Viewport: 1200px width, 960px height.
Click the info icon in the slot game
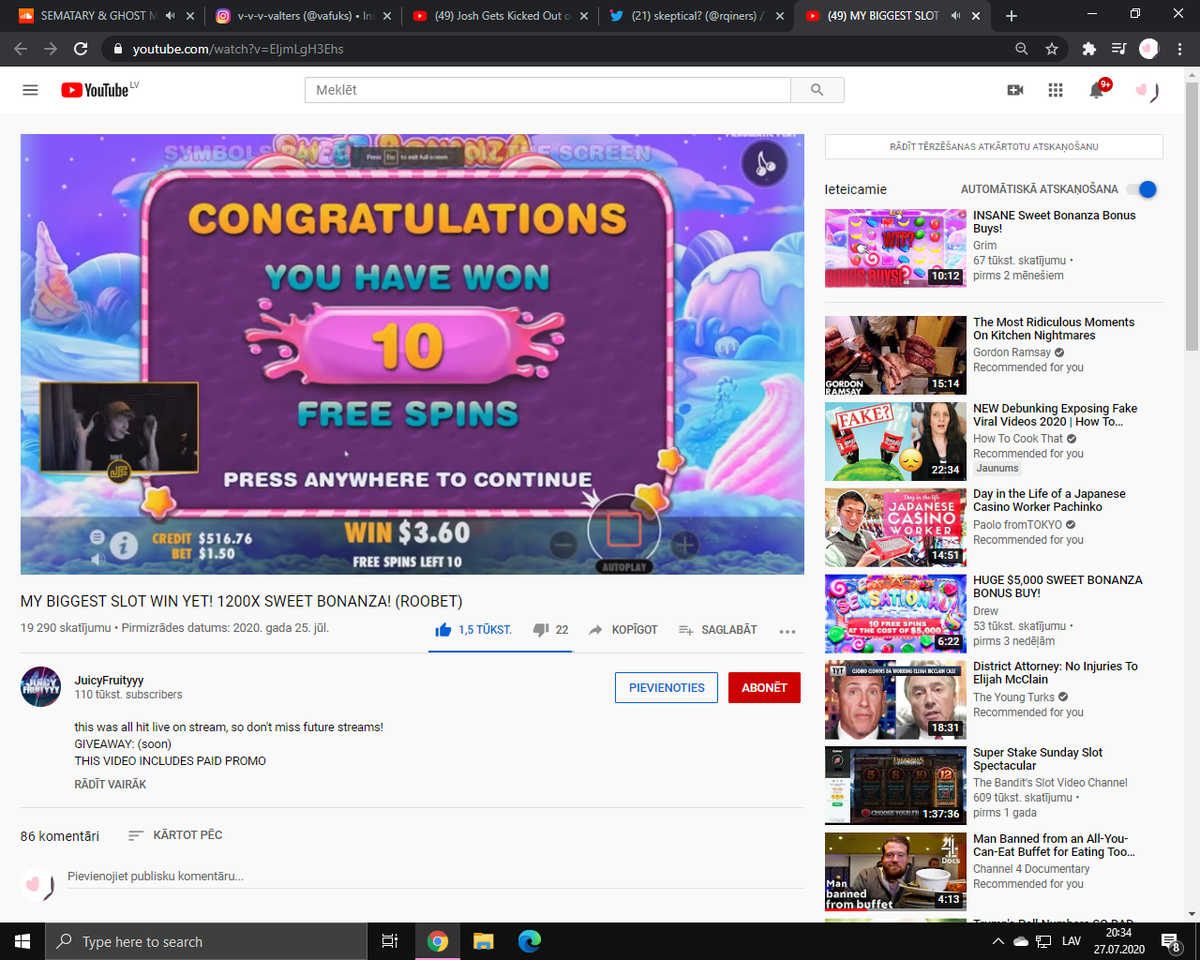(123, 545)
